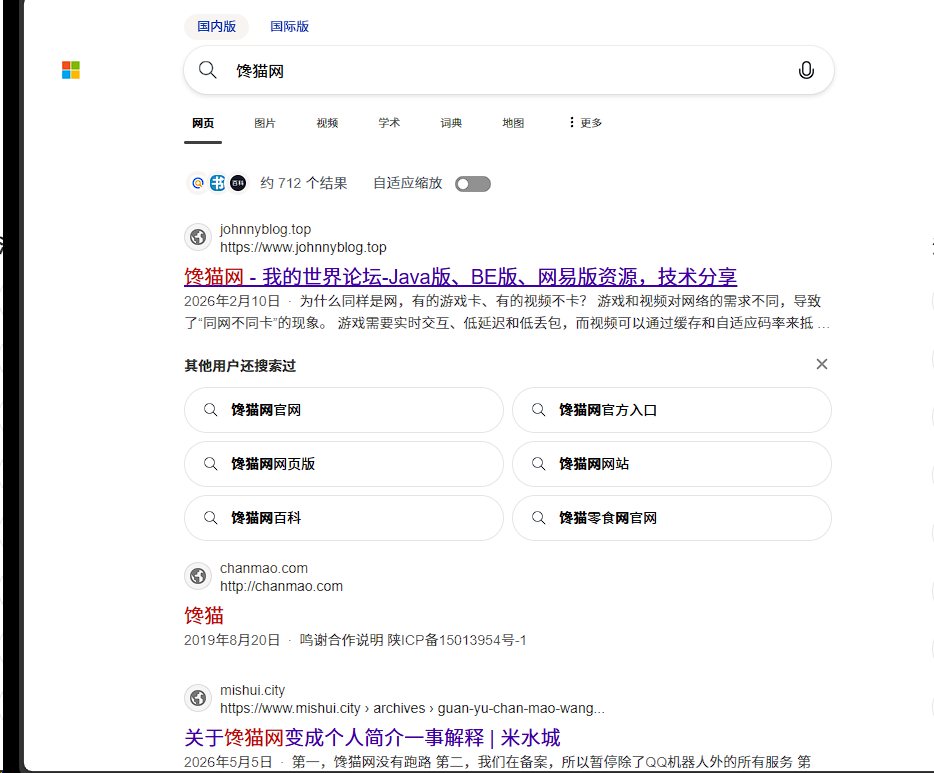Select the 国内版 option
This screenshot has width=934, height=773.
[x=217, y=26]
